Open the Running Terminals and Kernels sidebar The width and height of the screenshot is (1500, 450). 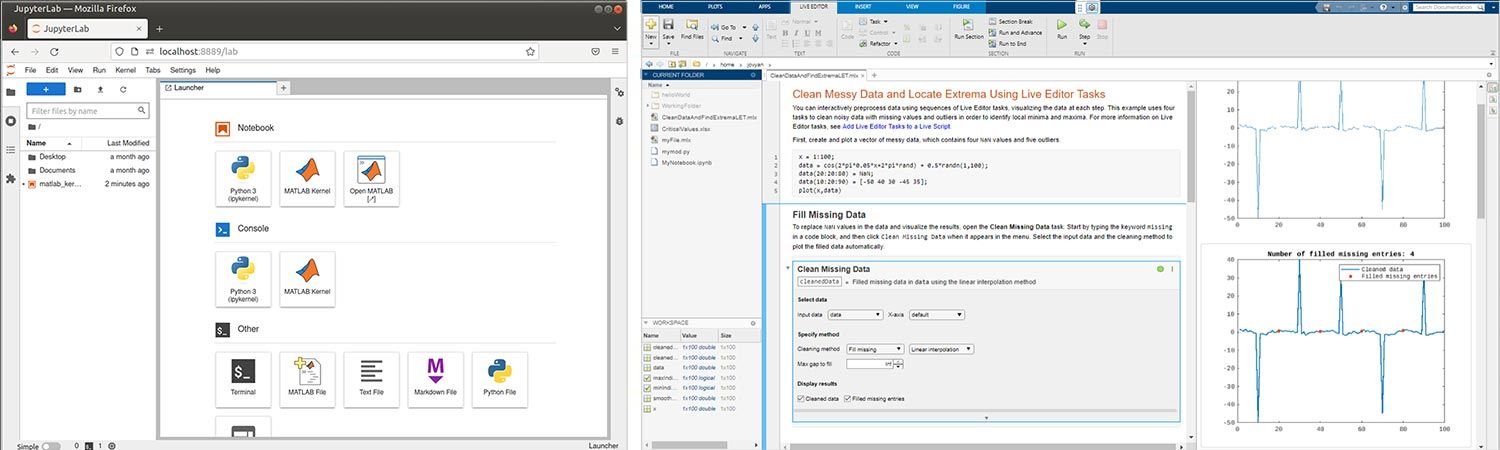[x=10, y=121]
